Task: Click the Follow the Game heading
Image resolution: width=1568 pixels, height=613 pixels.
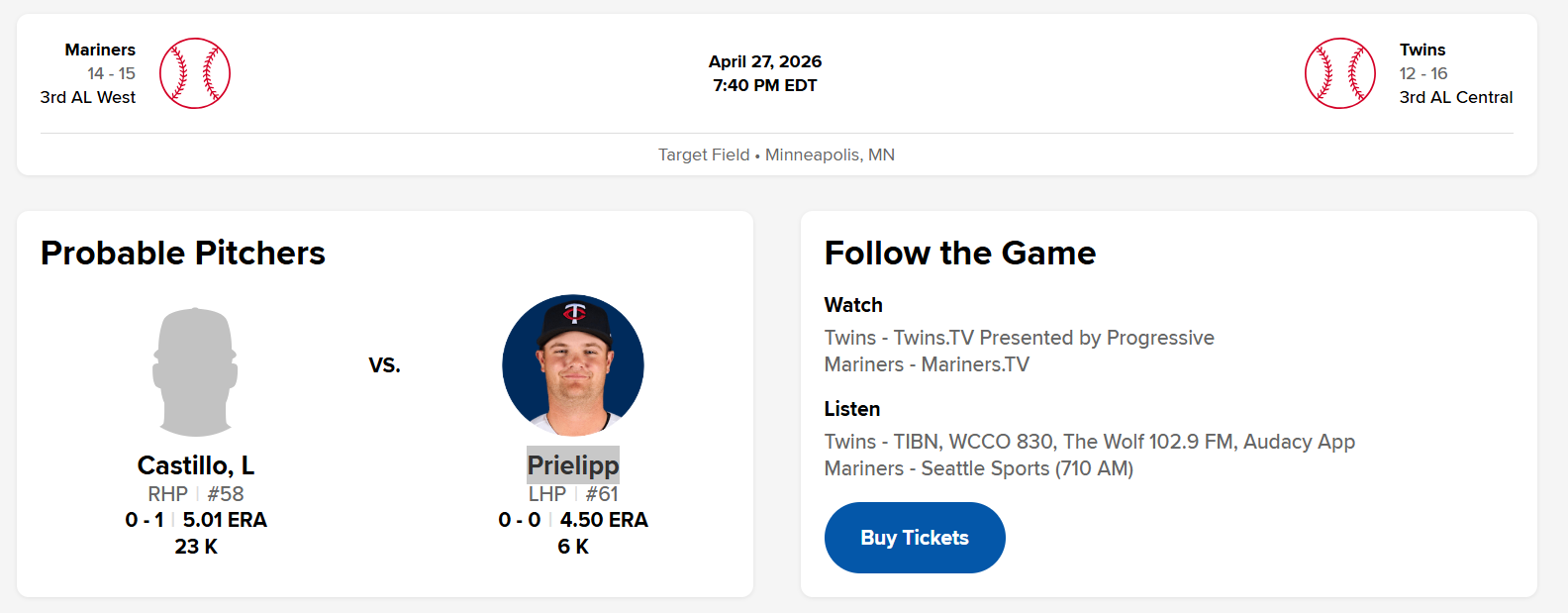Action: [960, 254]
